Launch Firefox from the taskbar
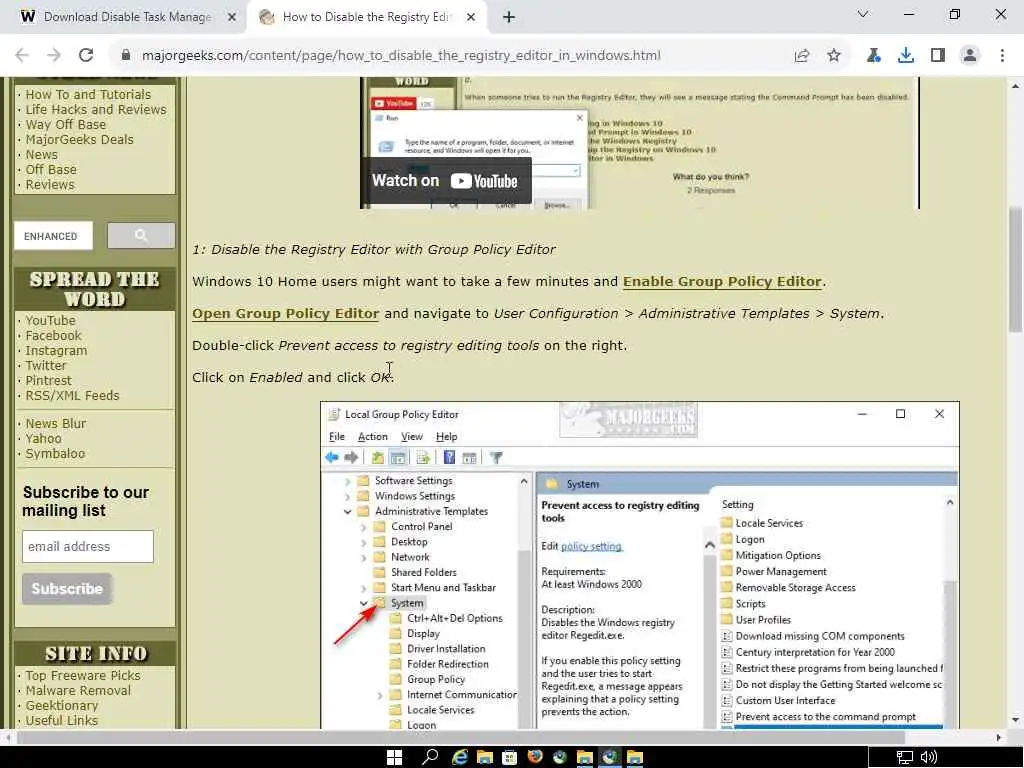Viewport: 1024px width, 768px height. [x=535, y=758]
